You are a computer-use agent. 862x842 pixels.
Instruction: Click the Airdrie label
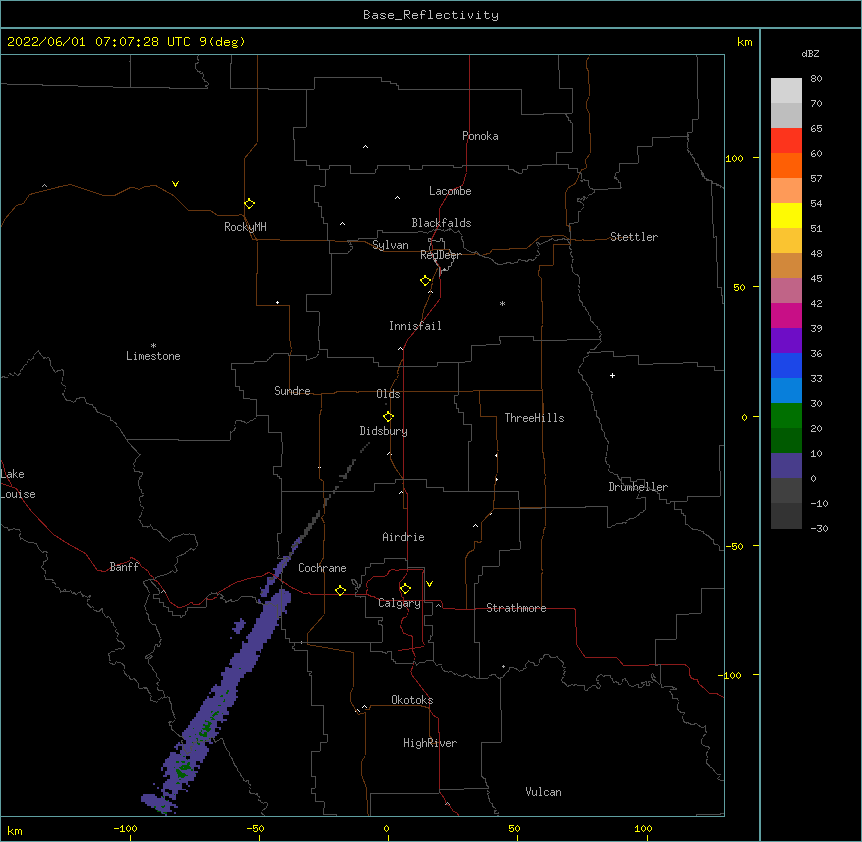pyautogui.click(x=403, y=537)
